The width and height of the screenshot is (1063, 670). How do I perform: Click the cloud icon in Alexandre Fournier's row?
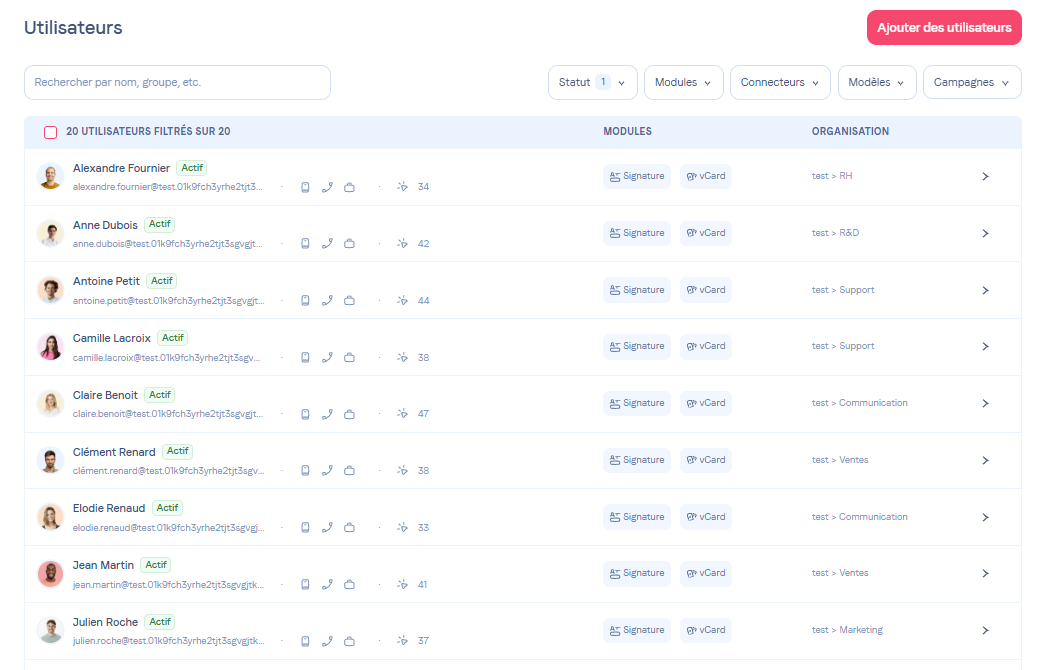click(349, 187)
